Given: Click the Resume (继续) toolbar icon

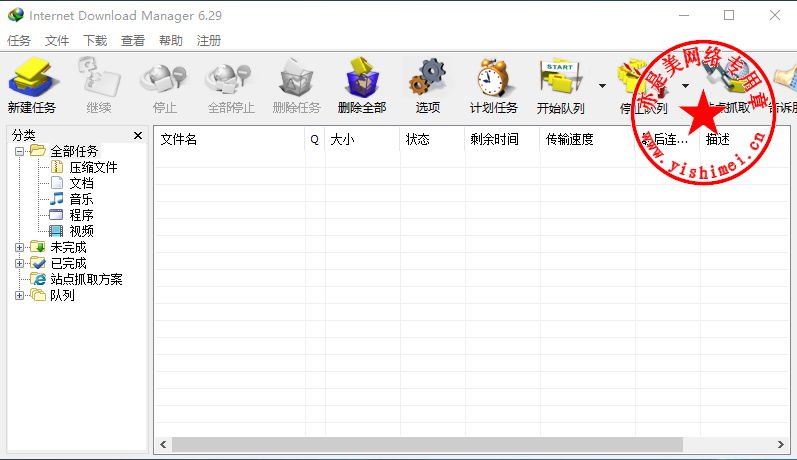Looking at the screenshot, I should pyautogui.click(x=99, y=77).
